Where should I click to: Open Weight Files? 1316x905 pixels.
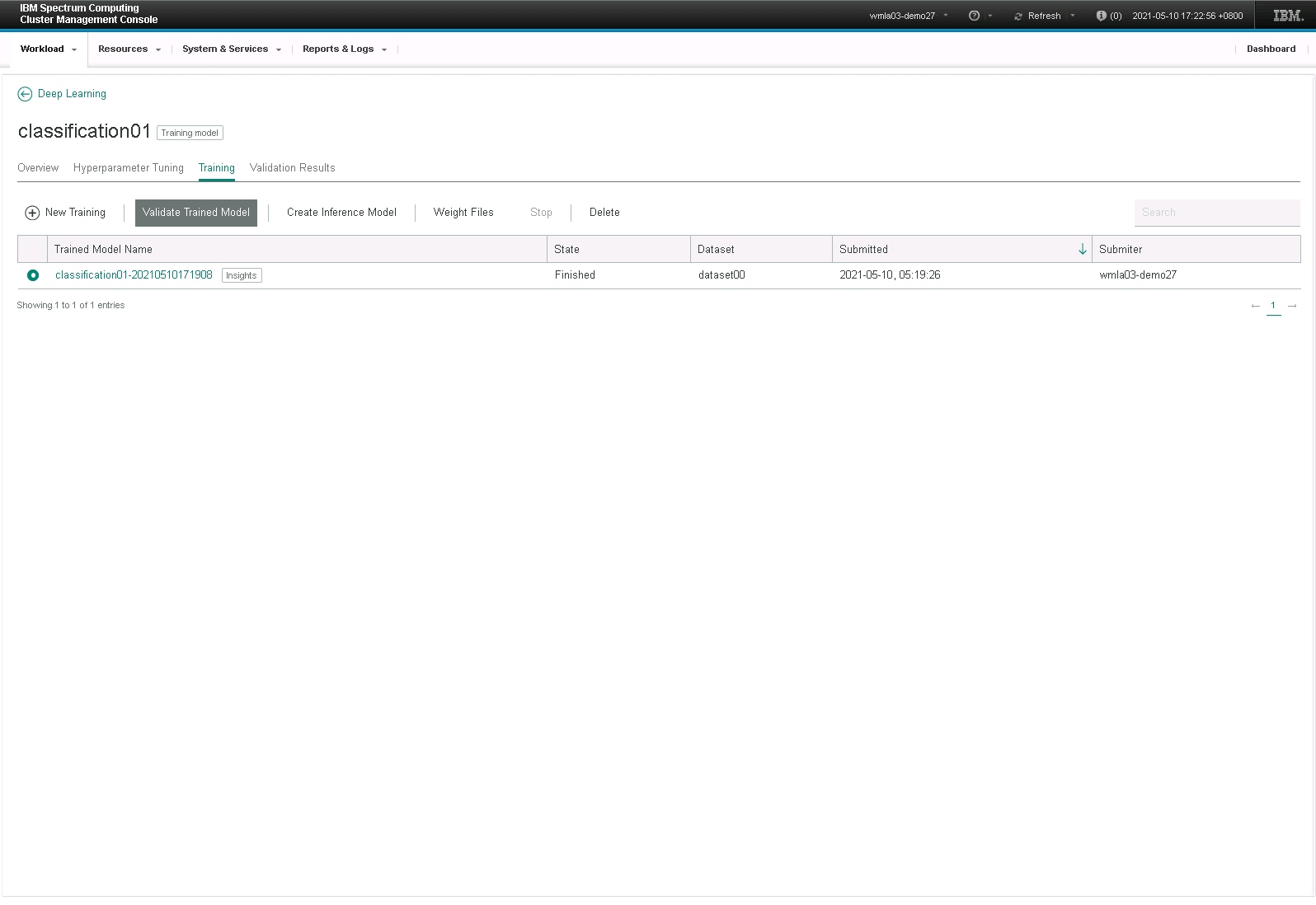[x=463, y=213]
